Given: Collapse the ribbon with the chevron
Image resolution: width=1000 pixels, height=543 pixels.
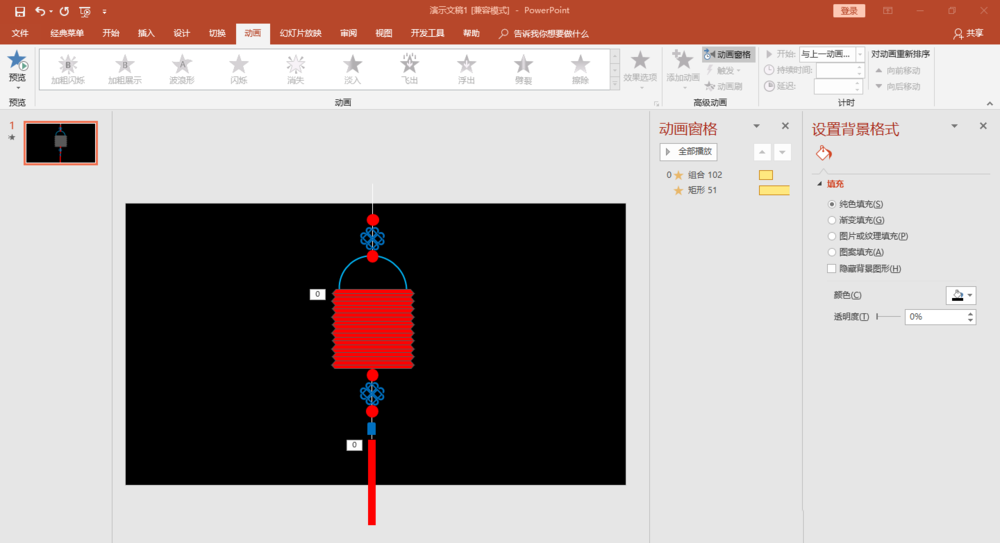Looking at the screenshot, I should (x=989, y=103).
